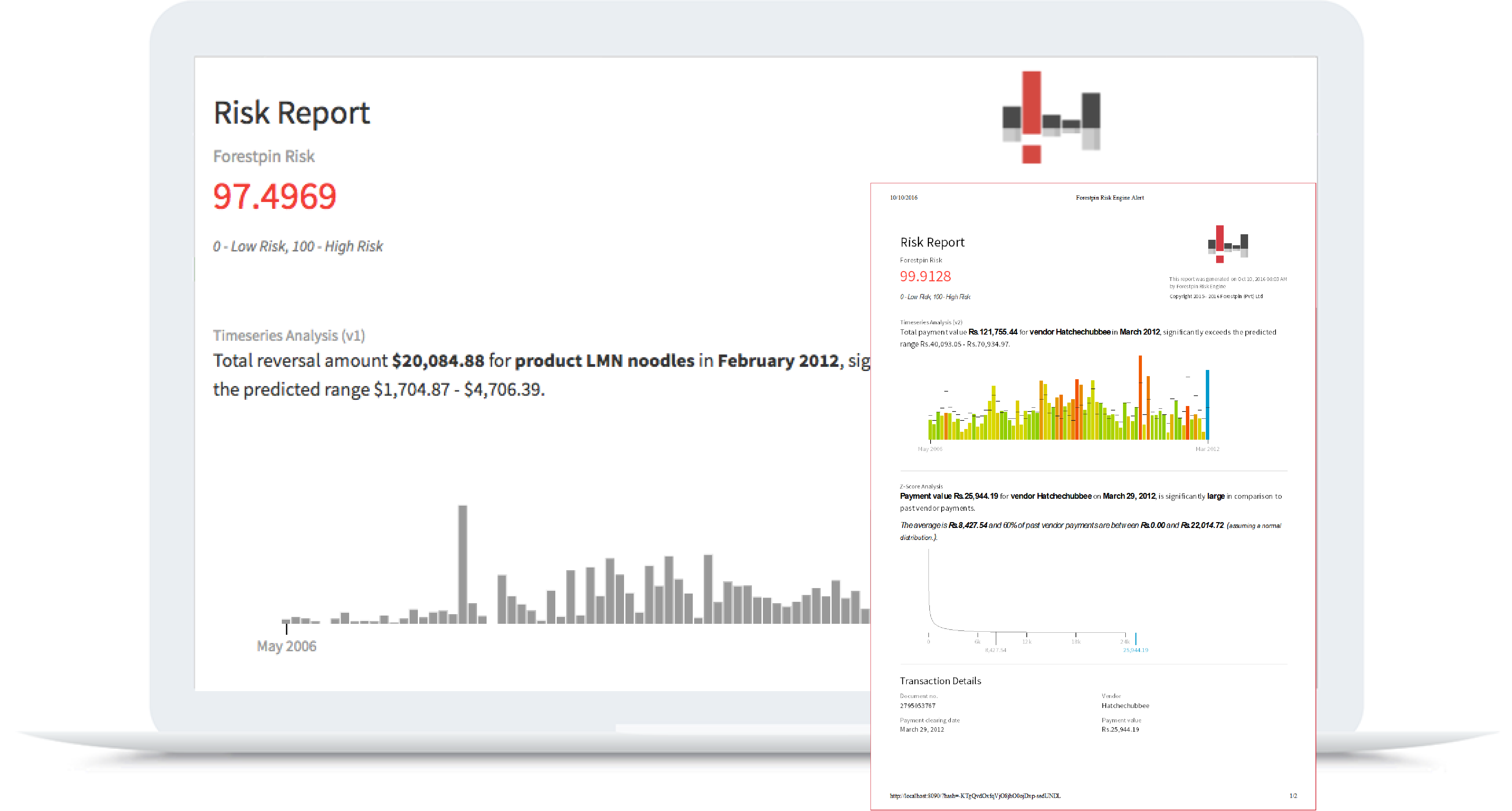Click the Forestpin Risk Engine Alert header
This screenshot has height=811, width=1512.
click(1109, 198)
